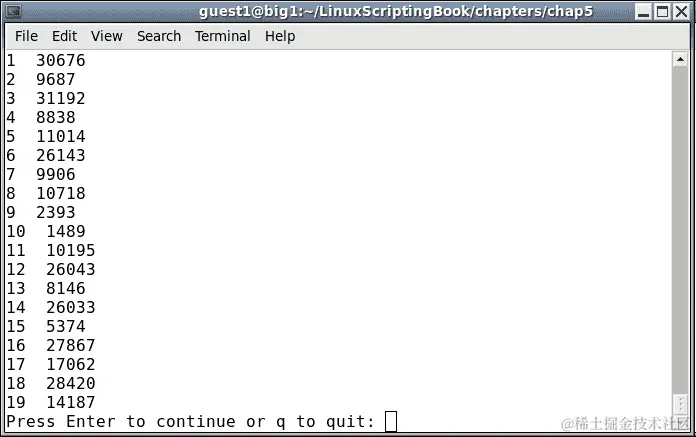The width and height of the screenshot is (696, 437).
Task: Click the cursor after the quit prompt
Action: (x=391, y=421)
